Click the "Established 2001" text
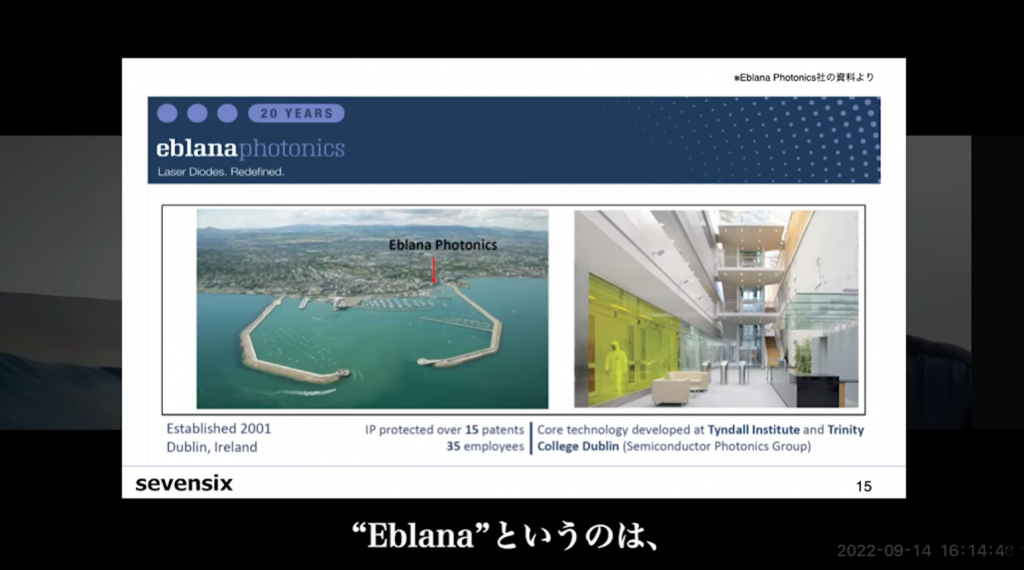Image resolution: width=1024 pixels, height=570 pixels. click(218, 428)
